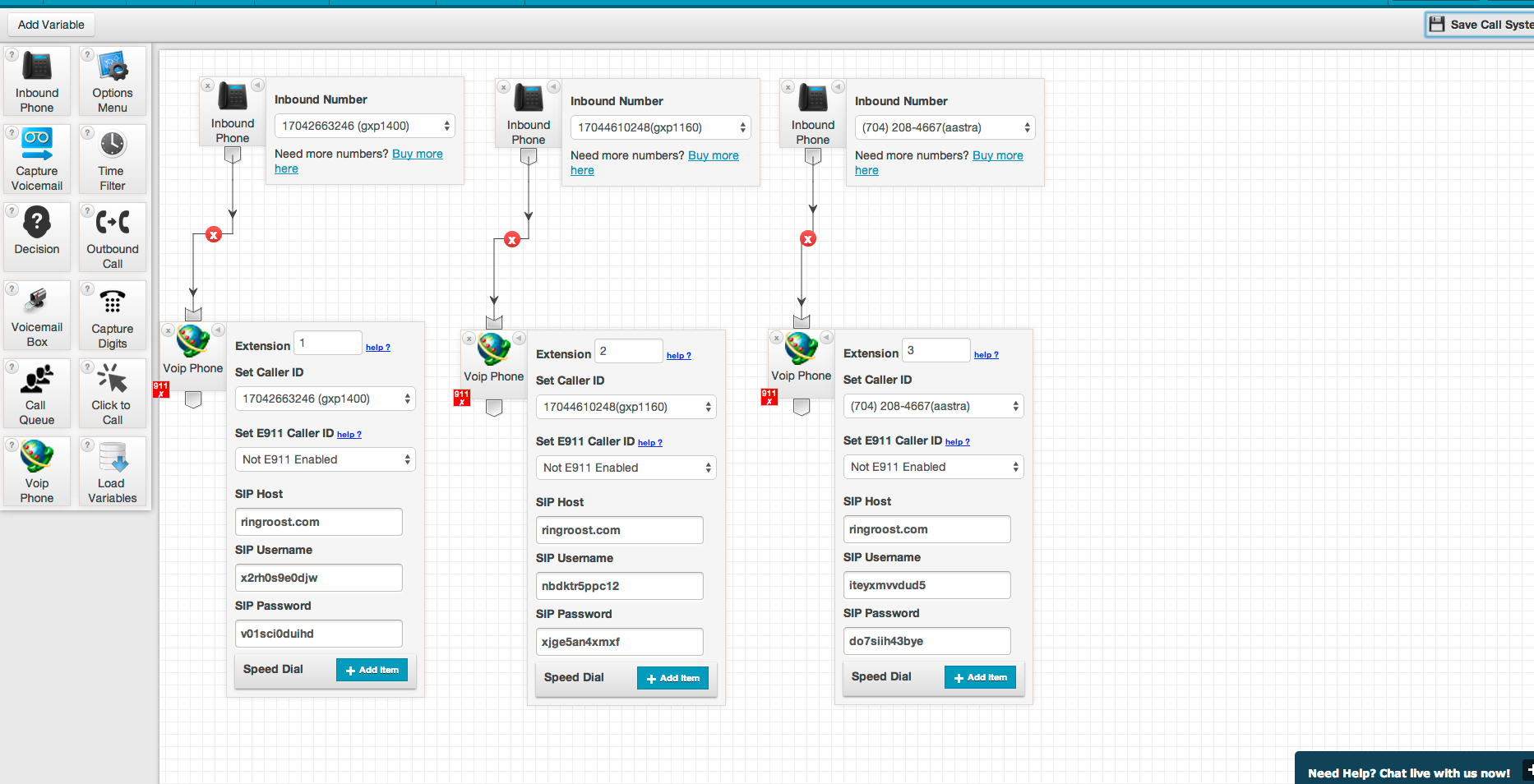The width and height of the screenshot is (1534, 784).
Task: Close the aastra Inbound Phone node
Action: (788, 87)
